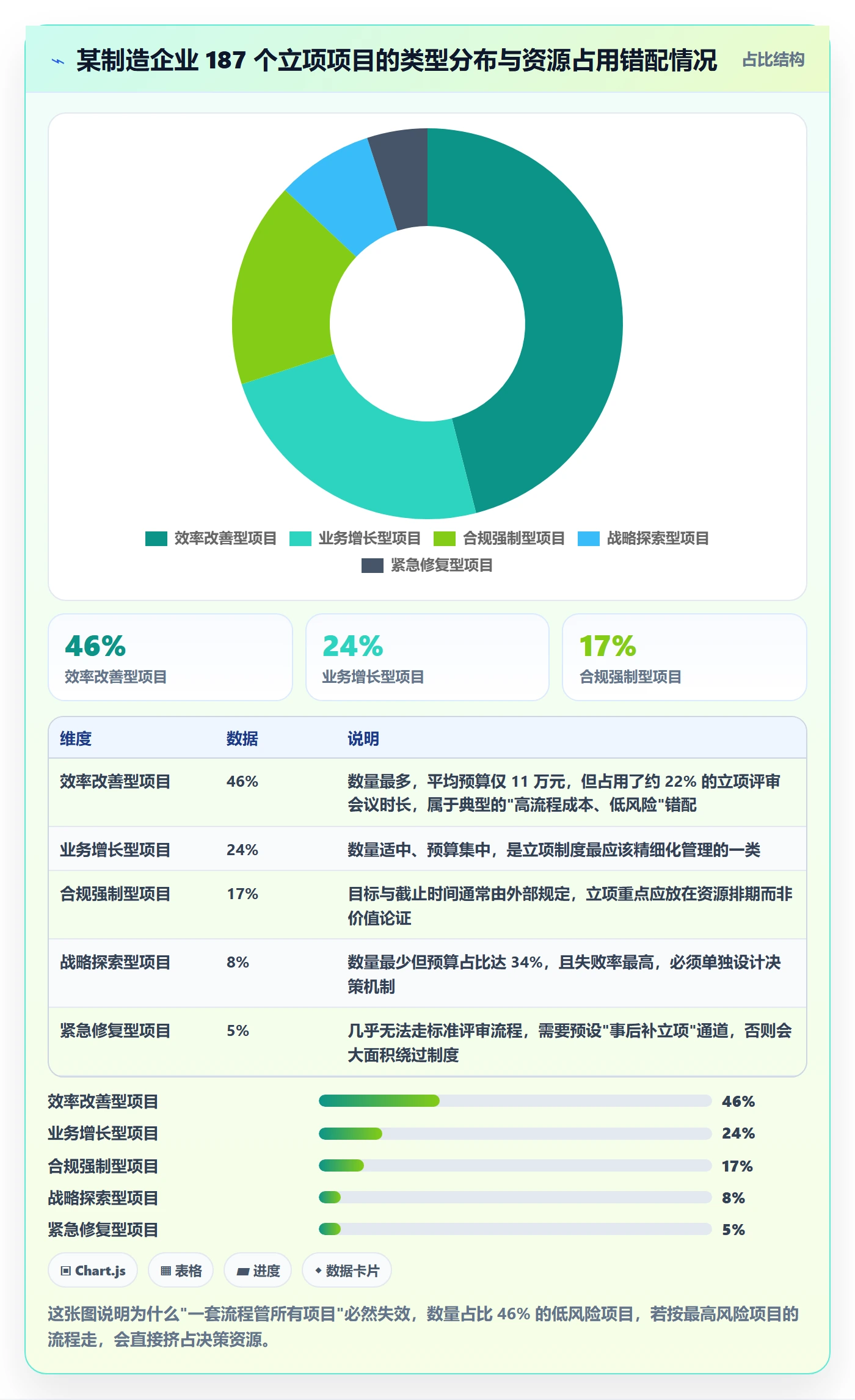Click the 表格 tag chip
855x1400 pixels.
coord(181,1271)
